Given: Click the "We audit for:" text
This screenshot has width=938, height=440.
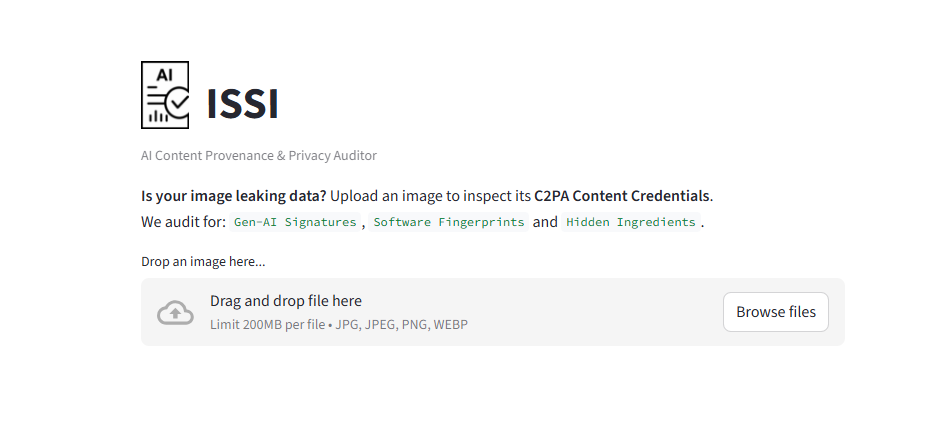Looking at the screenshot, I should point(183,222).
